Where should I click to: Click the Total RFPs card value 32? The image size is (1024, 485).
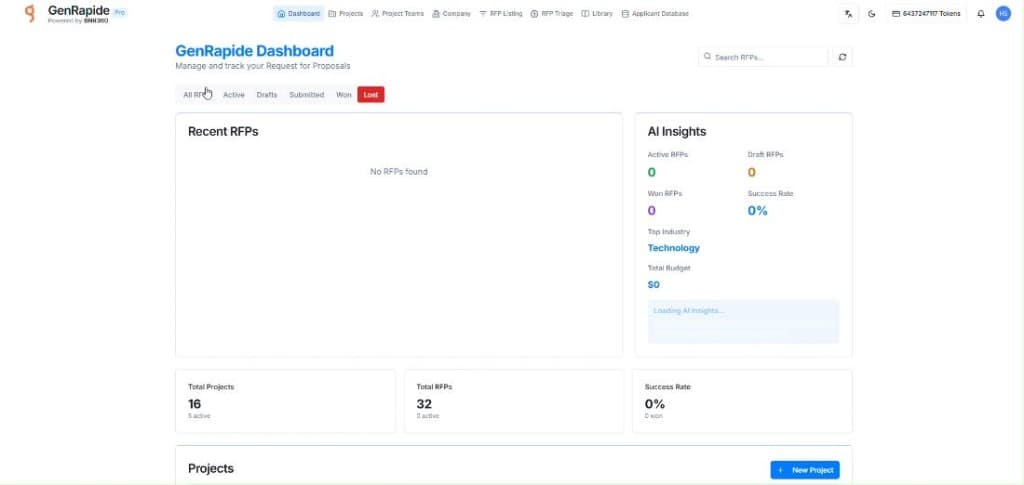click(424, 404)
